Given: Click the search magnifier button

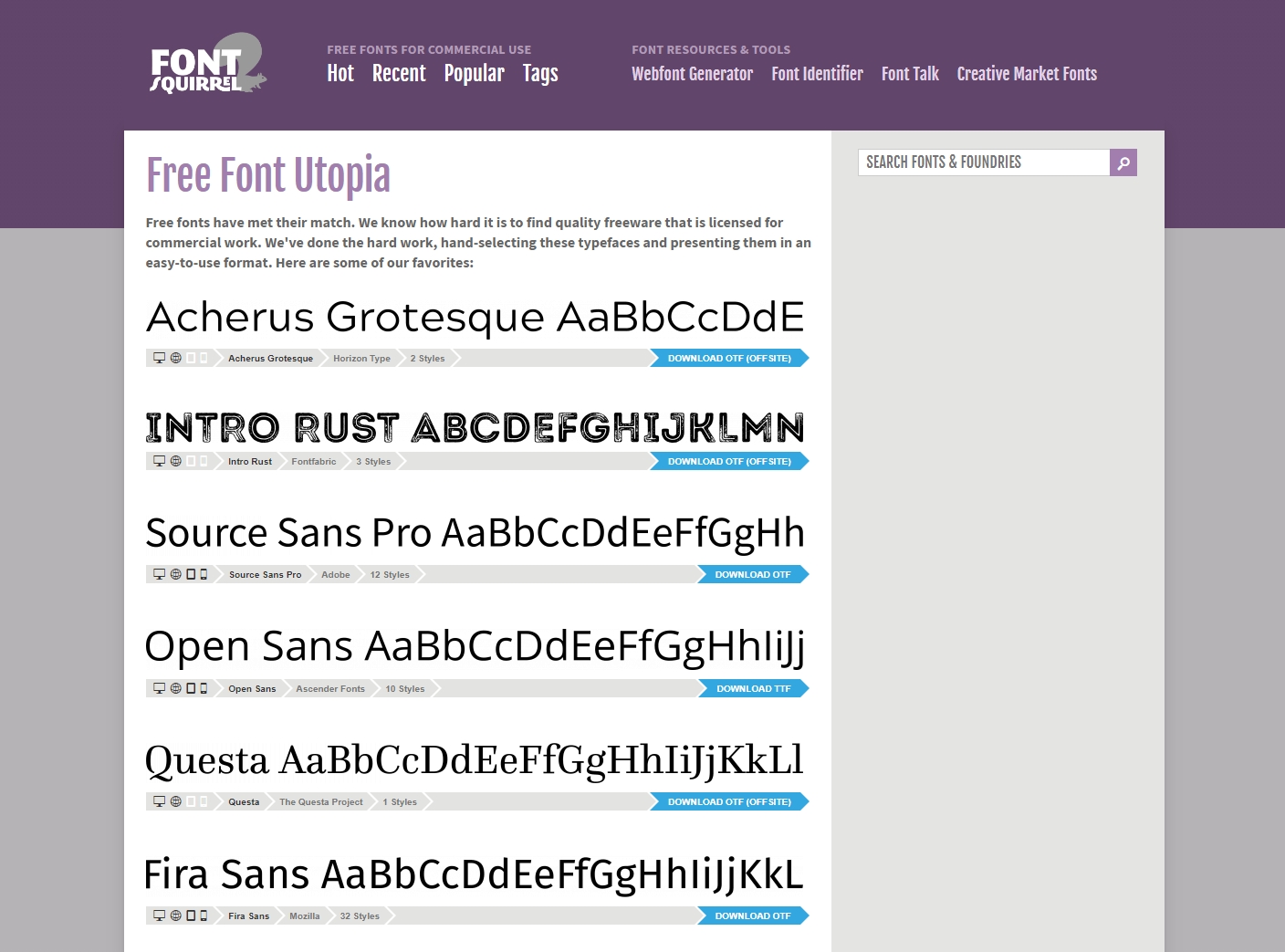Looking at the screenshot, I should coord(1123,162).
